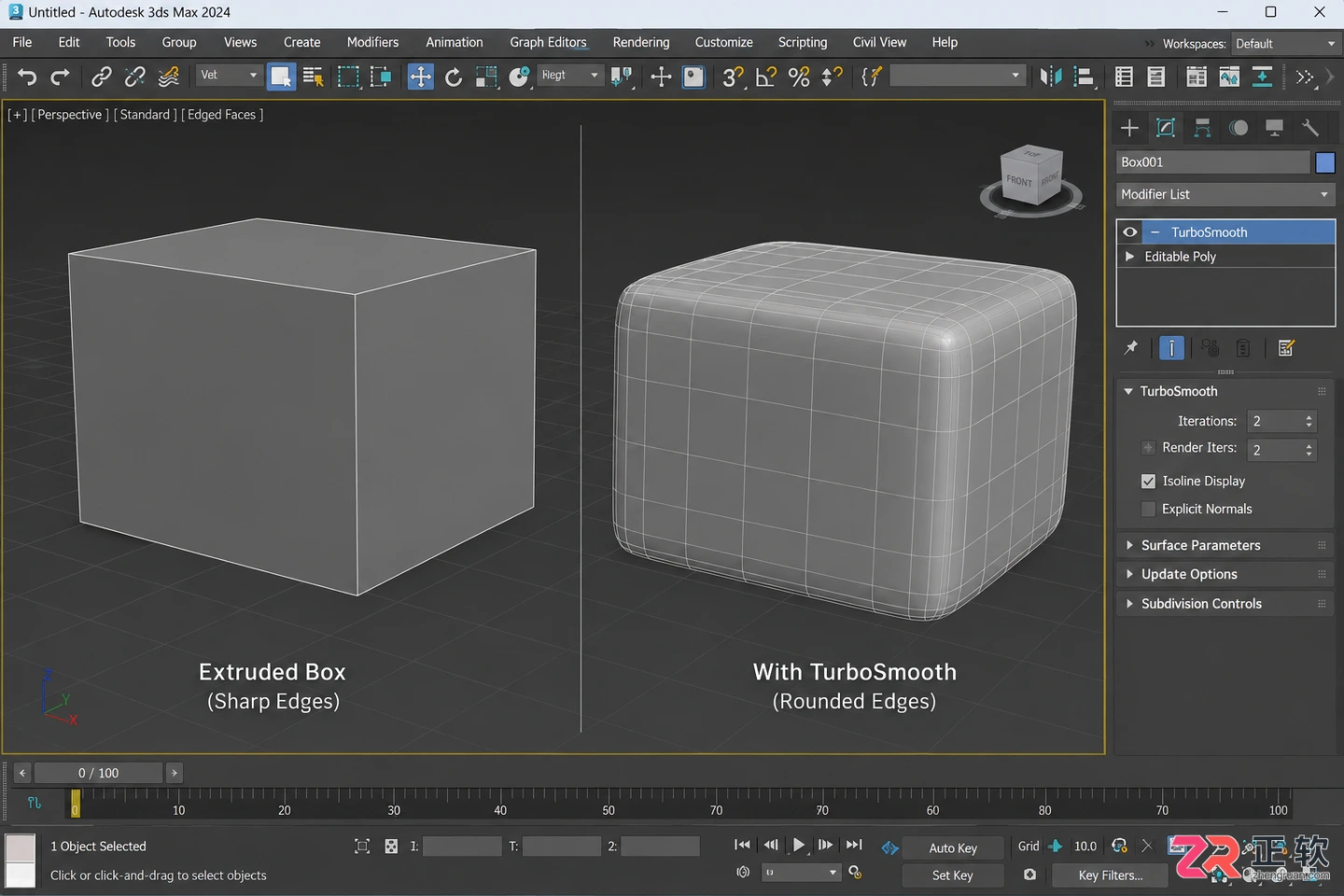Open Select by Name list icon
Viewport: 1344px width, 896px height.
click(x=314, y=77)
